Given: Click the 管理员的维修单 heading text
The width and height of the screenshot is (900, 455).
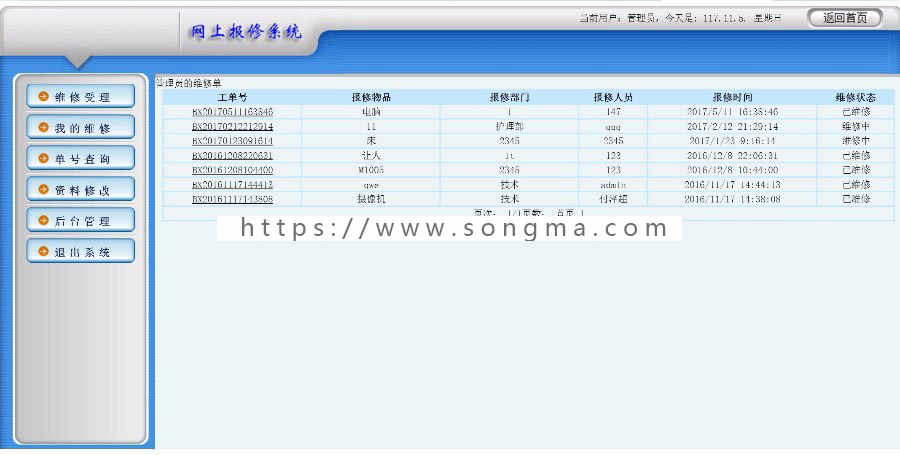Looking at the screenshot, I should [189, 83].
